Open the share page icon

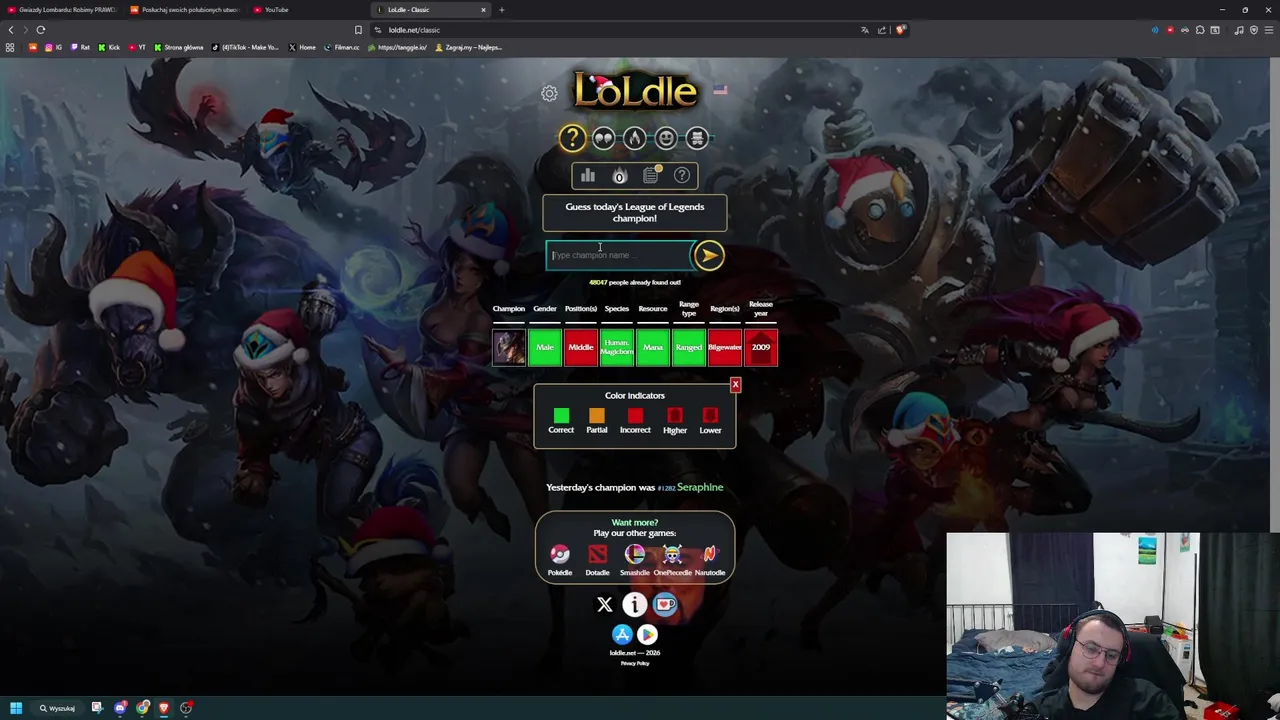[882, 30]
